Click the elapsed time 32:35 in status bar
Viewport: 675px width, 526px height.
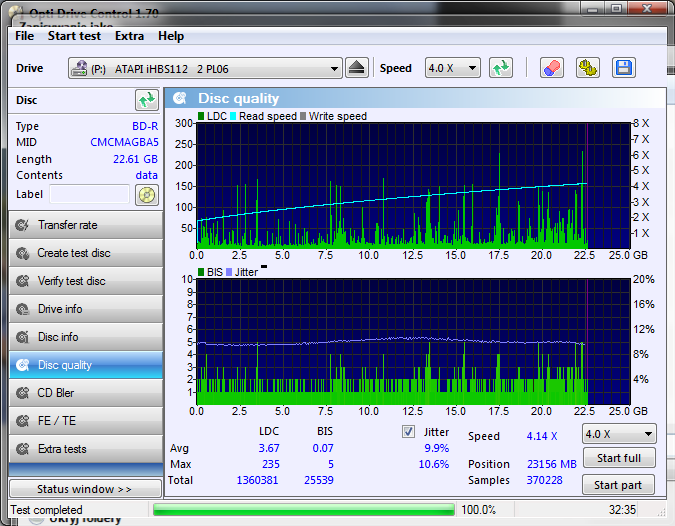tap(622, 510)
